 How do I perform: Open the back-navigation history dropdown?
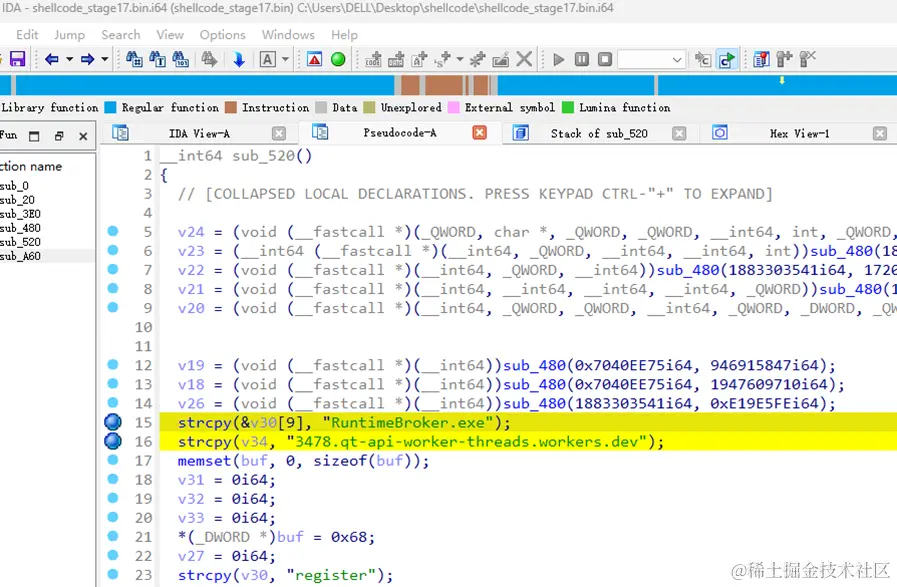point(69,59)
